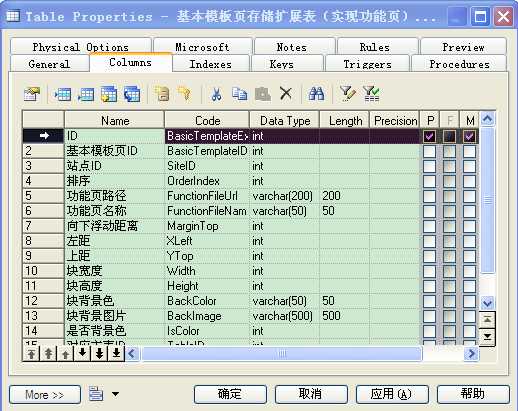Cancel with the 取消 button
This screenshot has height=411, width=518.
311,395
